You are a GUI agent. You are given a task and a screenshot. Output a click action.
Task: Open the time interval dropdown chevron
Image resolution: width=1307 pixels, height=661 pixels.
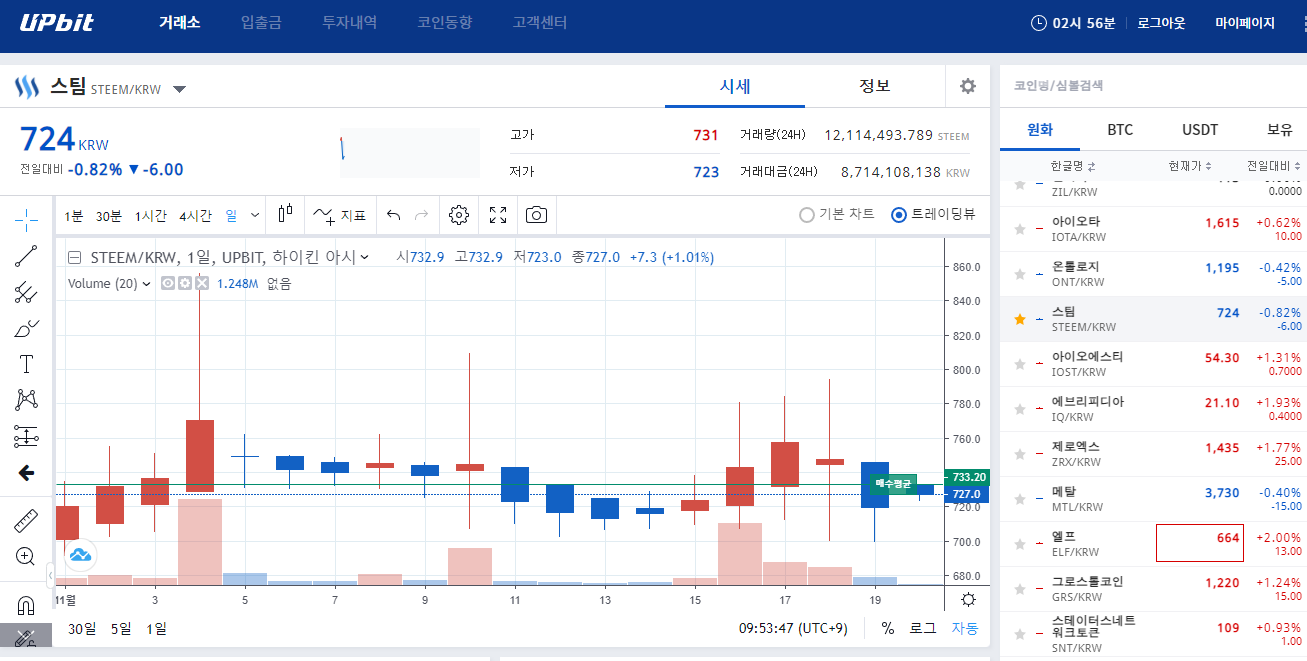coord(255,215)
